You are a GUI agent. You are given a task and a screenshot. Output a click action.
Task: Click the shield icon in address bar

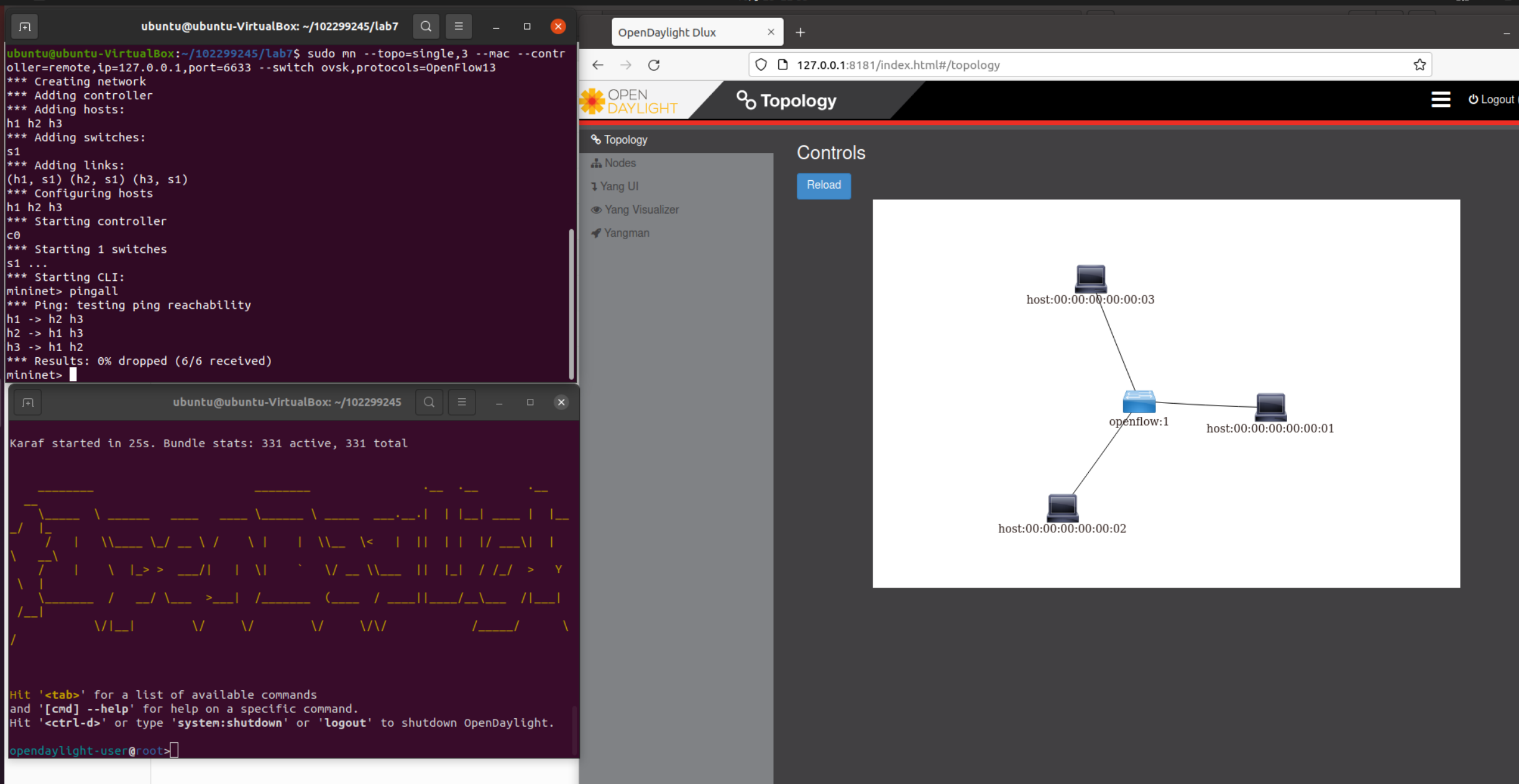pos(761,65)
